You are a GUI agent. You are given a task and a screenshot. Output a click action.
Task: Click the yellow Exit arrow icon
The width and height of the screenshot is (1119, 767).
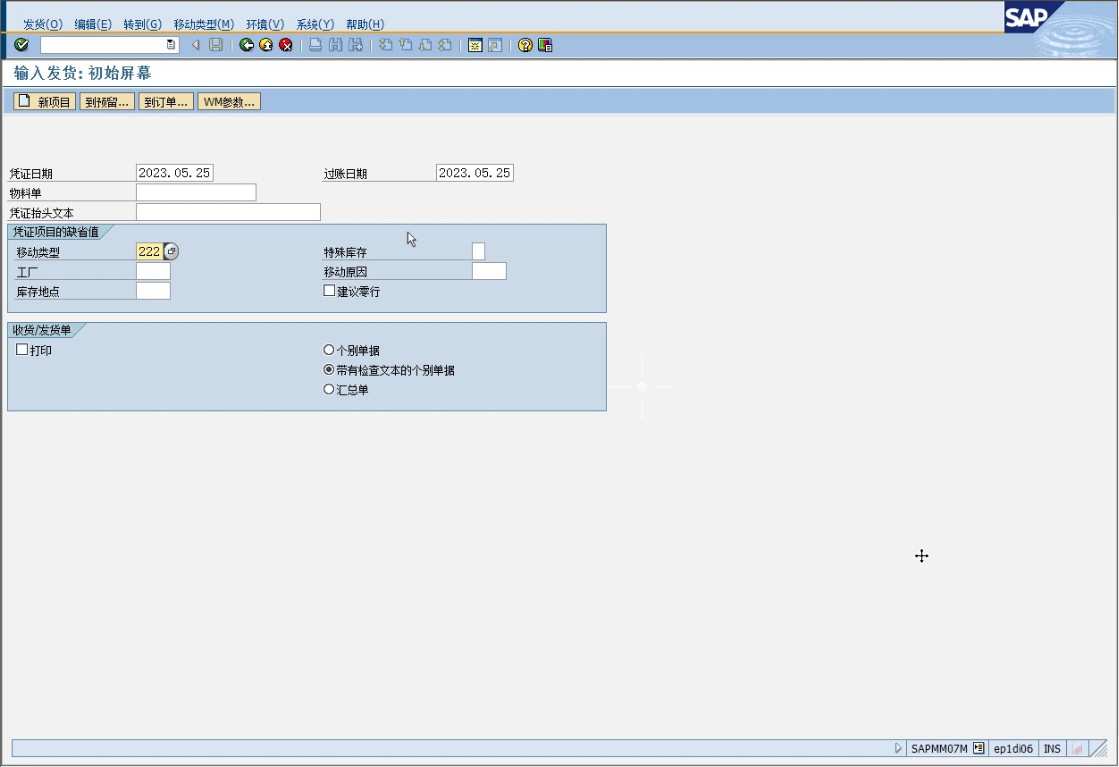pyautogui.click(x=266, y=45)
